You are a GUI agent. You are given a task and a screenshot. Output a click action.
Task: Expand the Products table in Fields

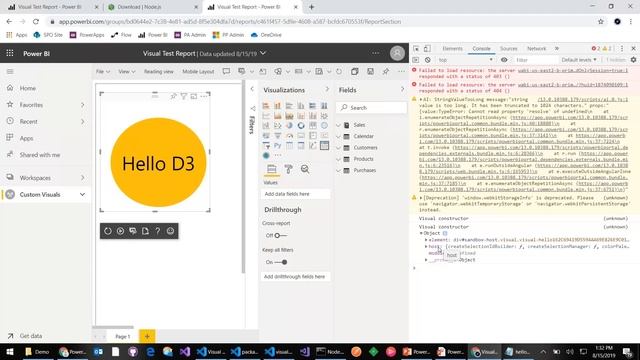[338, 159]
